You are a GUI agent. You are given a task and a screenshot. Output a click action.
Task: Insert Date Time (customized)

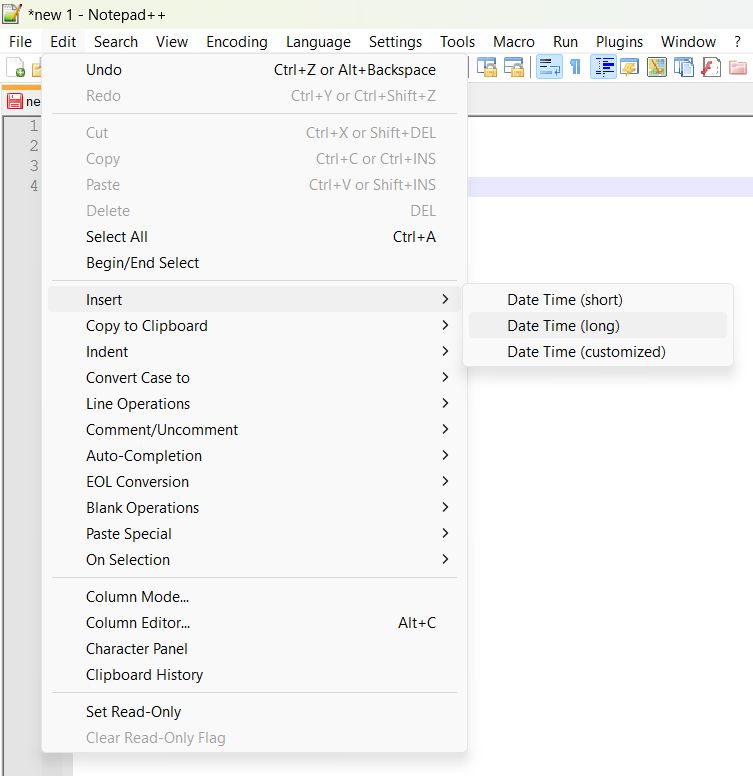coord(598,351)
